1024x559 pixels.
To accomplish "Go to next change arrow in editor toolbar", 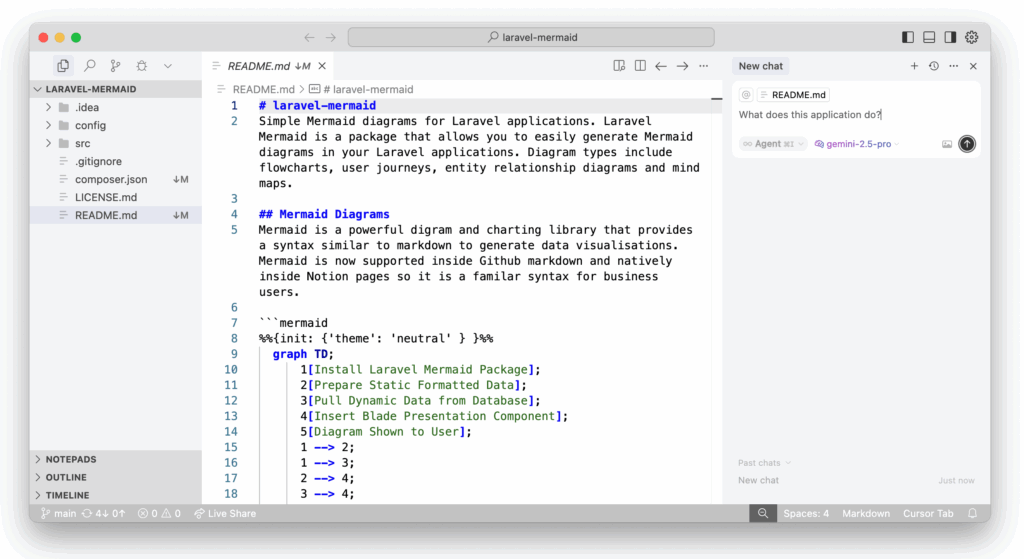I will coord(682,66).
